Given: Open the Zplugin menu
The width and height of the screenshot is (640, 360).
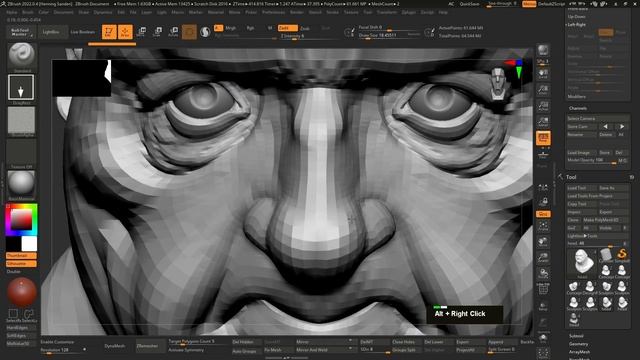Looking at the screenshot, I should coord(409,12).
